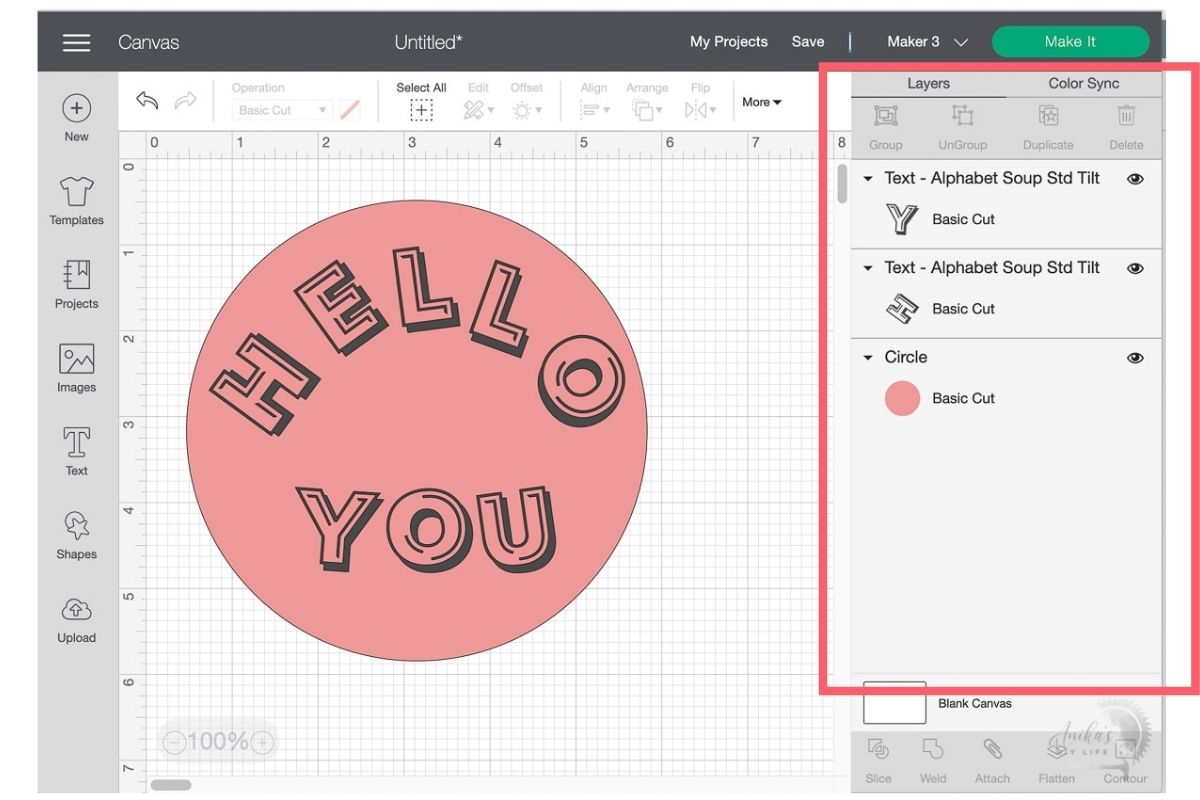The height and width of the screenshot is (800, 1200).
Task: Select the pink Circle color swatch
Action: 902,398
